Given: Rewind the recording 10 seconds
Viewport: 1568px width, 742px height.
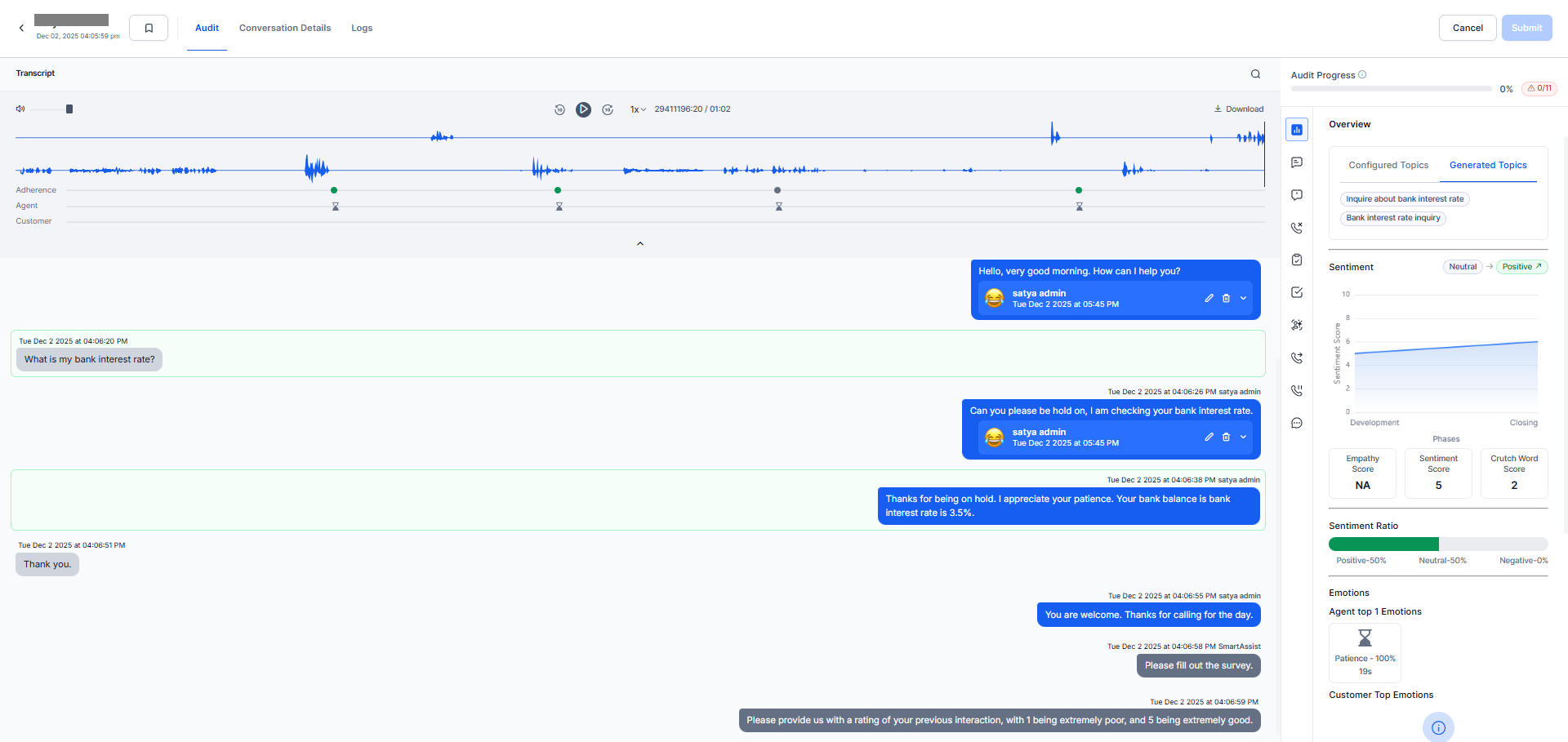Looking at the screenshot, I should pyautogui.click(x=559, y=109).
